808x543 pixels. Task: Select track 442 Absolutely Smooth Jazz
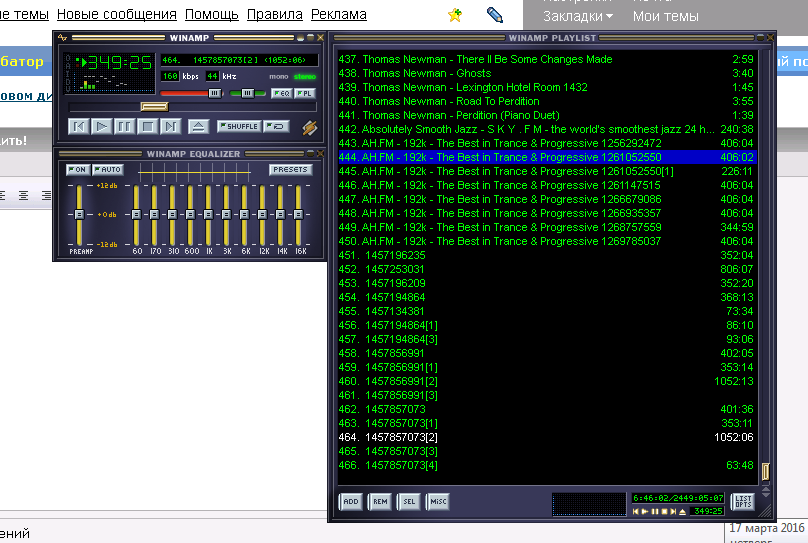(x=546, y=129)
